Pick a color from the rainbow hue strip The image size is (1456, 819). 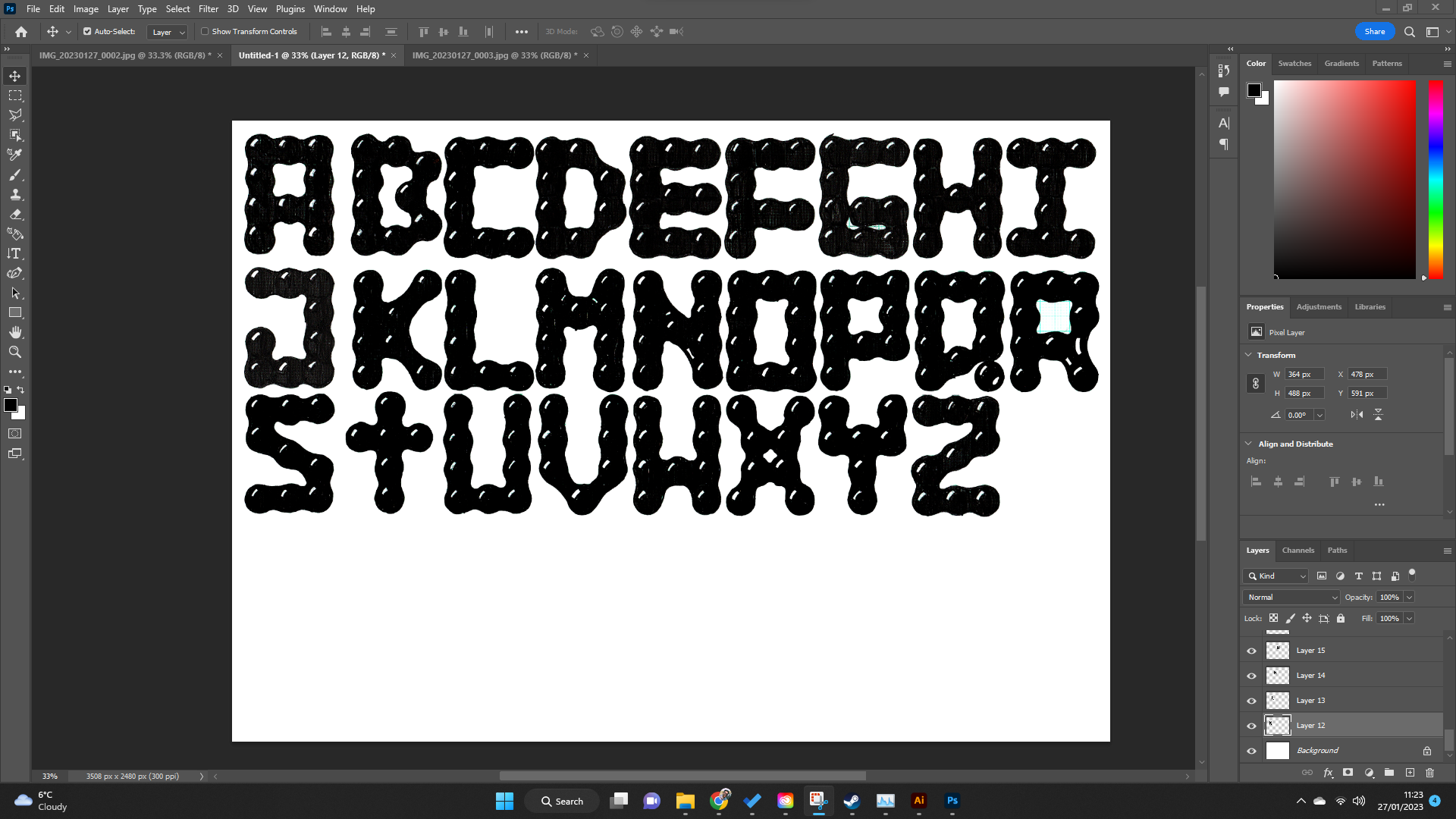click(x=1435, y=182)
